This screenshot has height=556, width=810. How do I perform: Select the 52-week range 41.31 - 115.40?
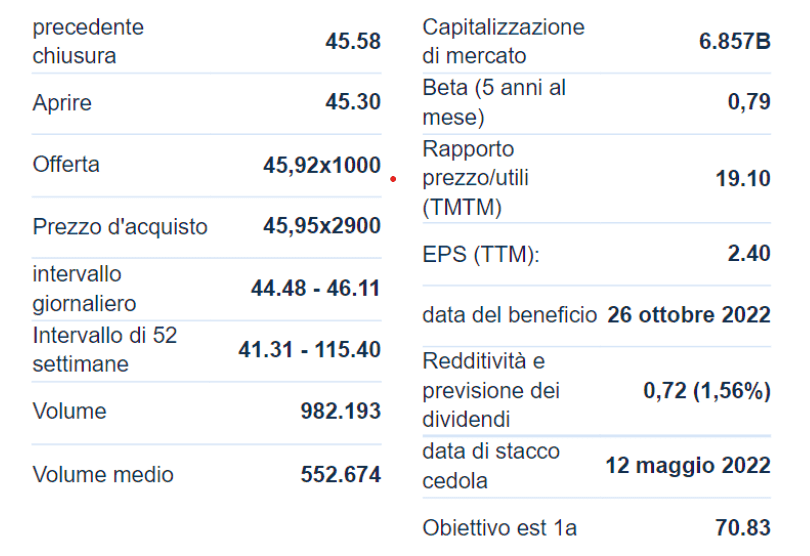[x=309, y=350]
